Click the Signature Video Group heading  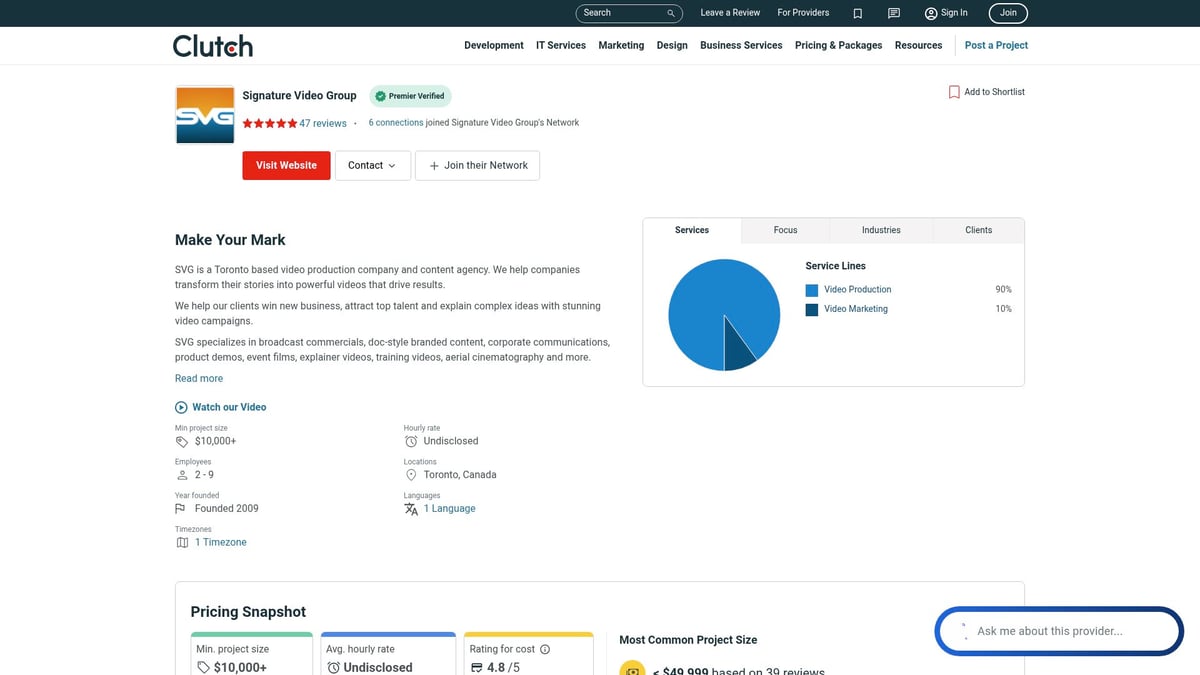click(299, 95)
